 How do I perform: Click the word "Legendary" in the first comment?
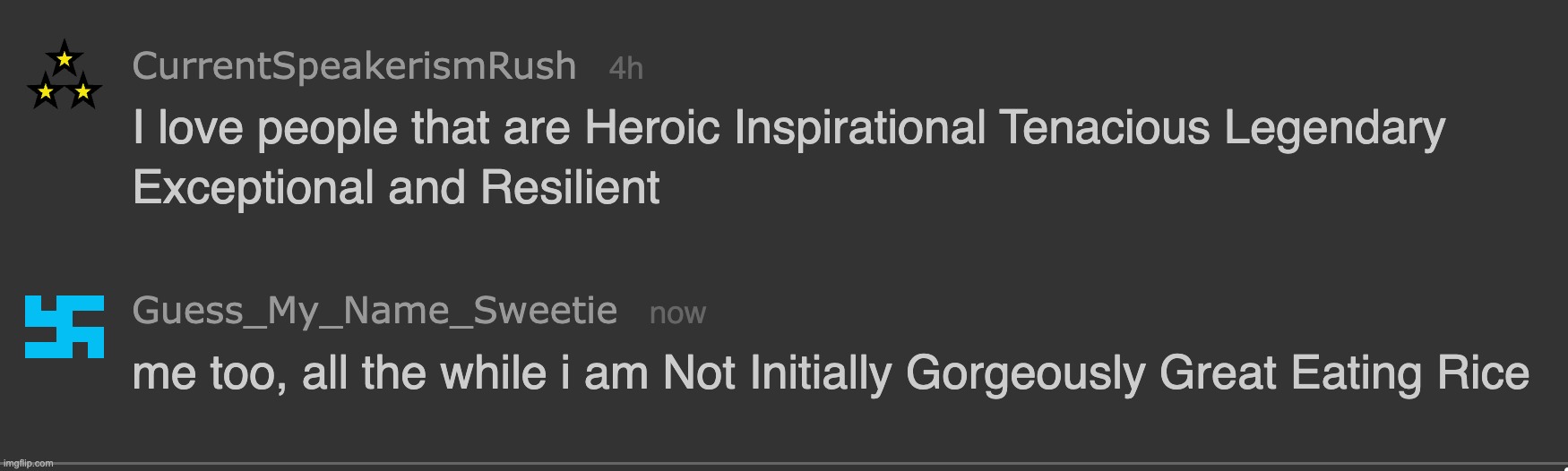coord(1334,127)
